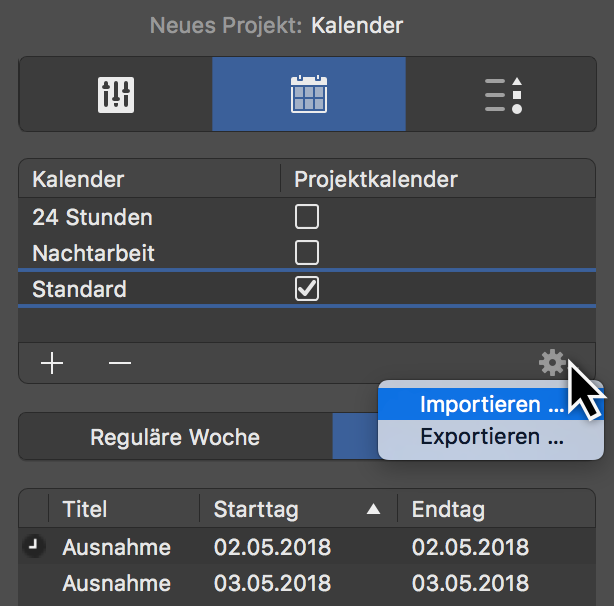Select the calendar tab icon
Screen dimensions: 614x606
pyautogui.click(x=309, y=94)
